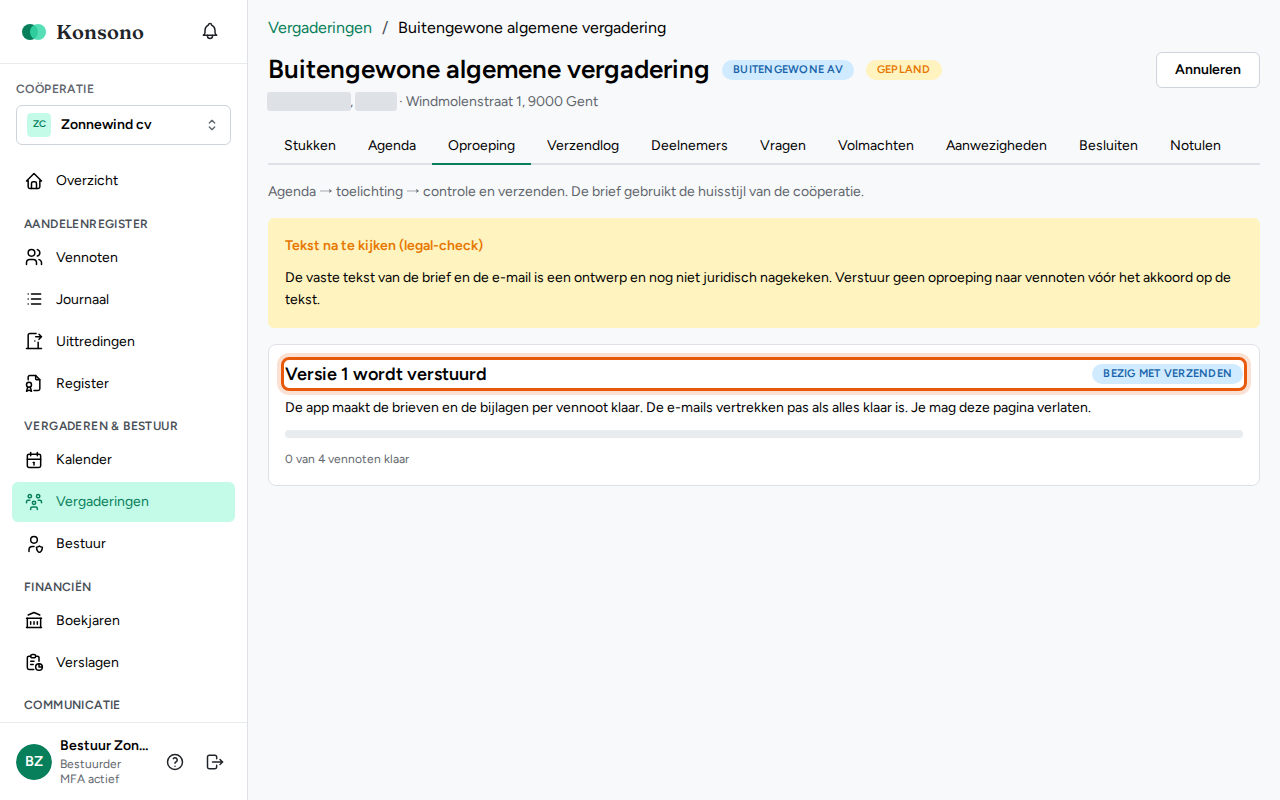Click the Annuleren button
Screen dimensions: 1280x800
click(1208, 70)
